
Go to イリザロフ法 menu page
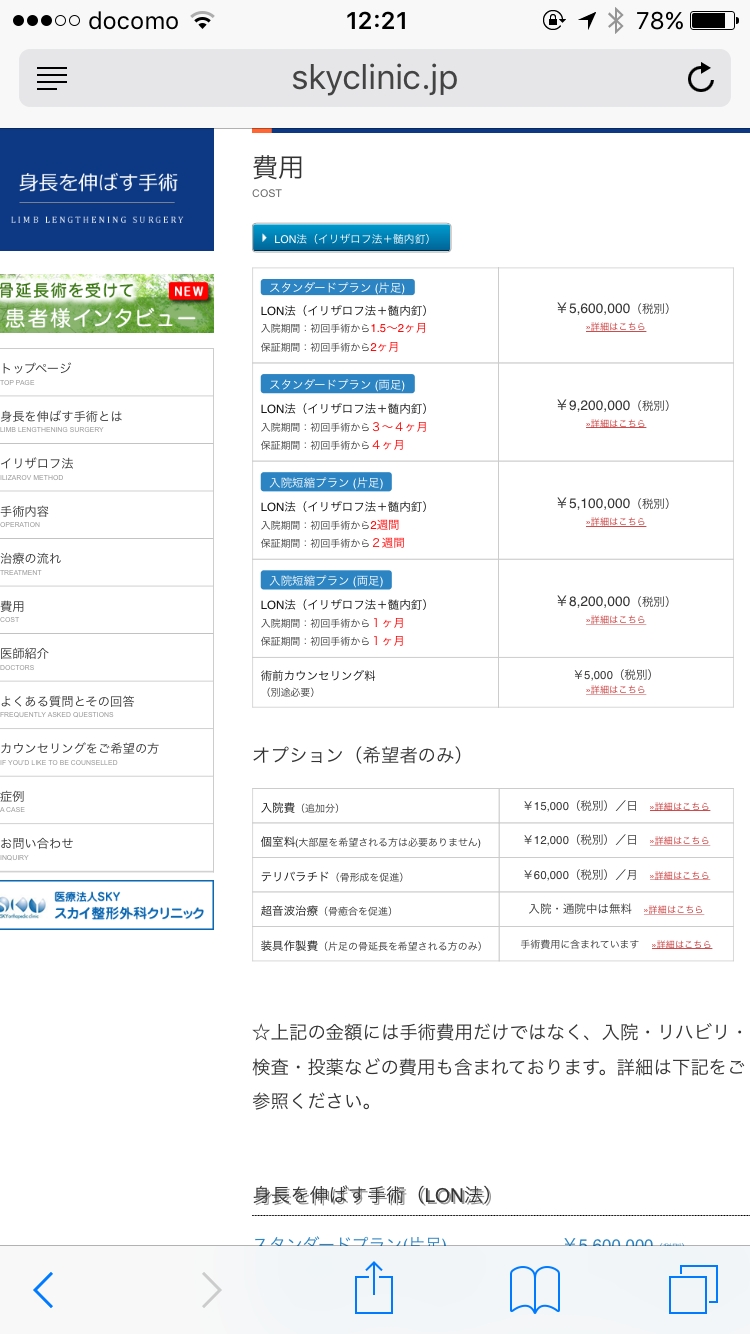(106, 467)
